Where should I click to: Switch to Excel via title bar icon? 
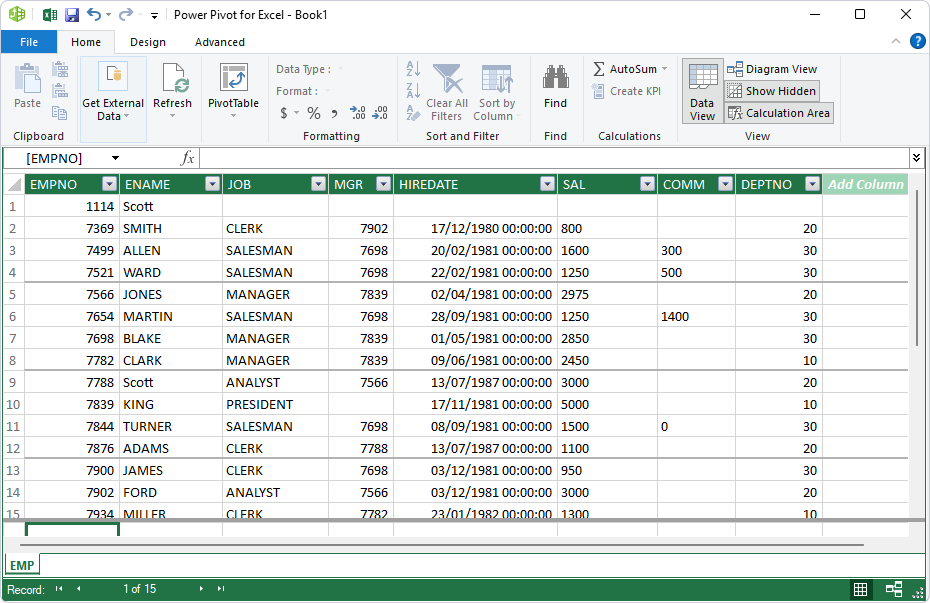[x=50, y=15]
